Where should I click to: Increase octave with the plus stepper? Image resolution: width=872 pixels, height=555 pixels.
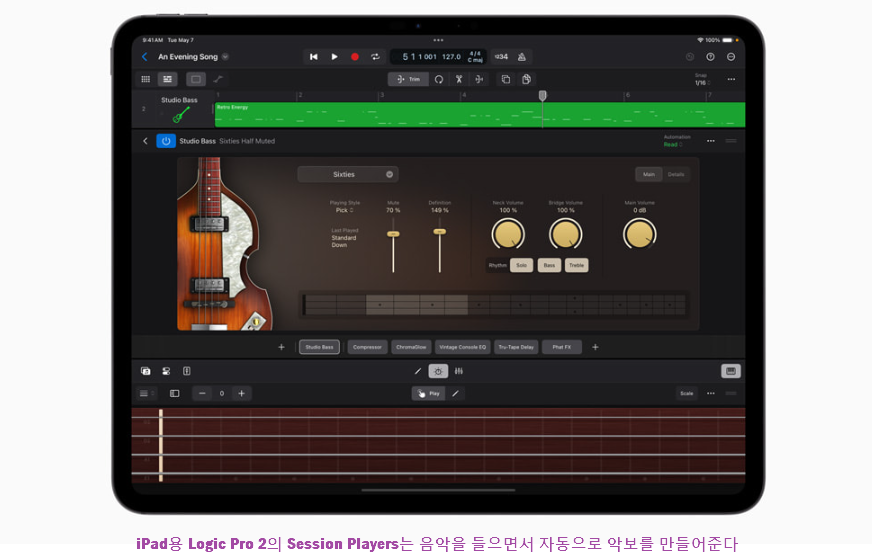click(241, 393)
